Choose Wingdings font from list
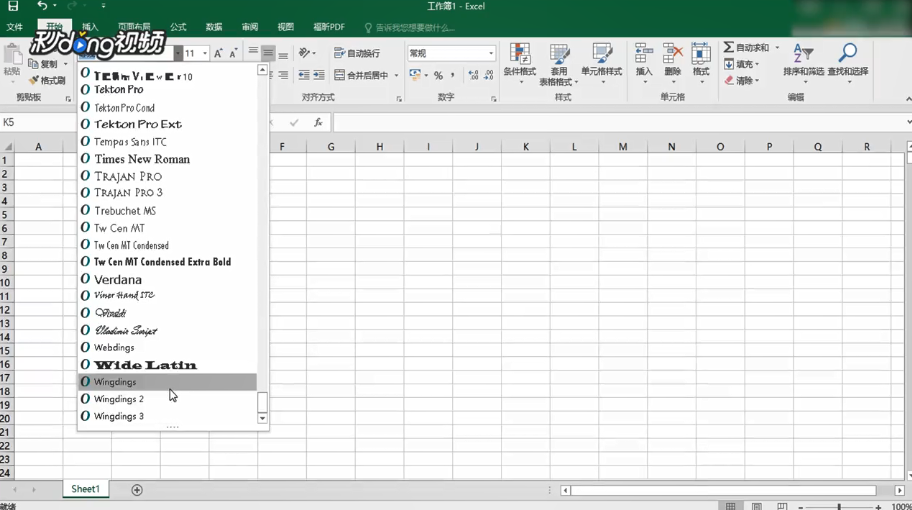912x510 pixels. 168,382
